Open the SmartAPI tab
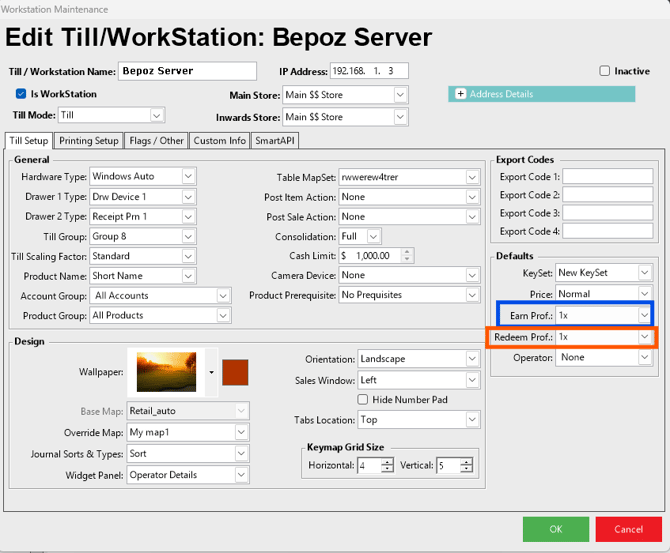The height and width of the screenshot is (553, 670). pos(274,141)
